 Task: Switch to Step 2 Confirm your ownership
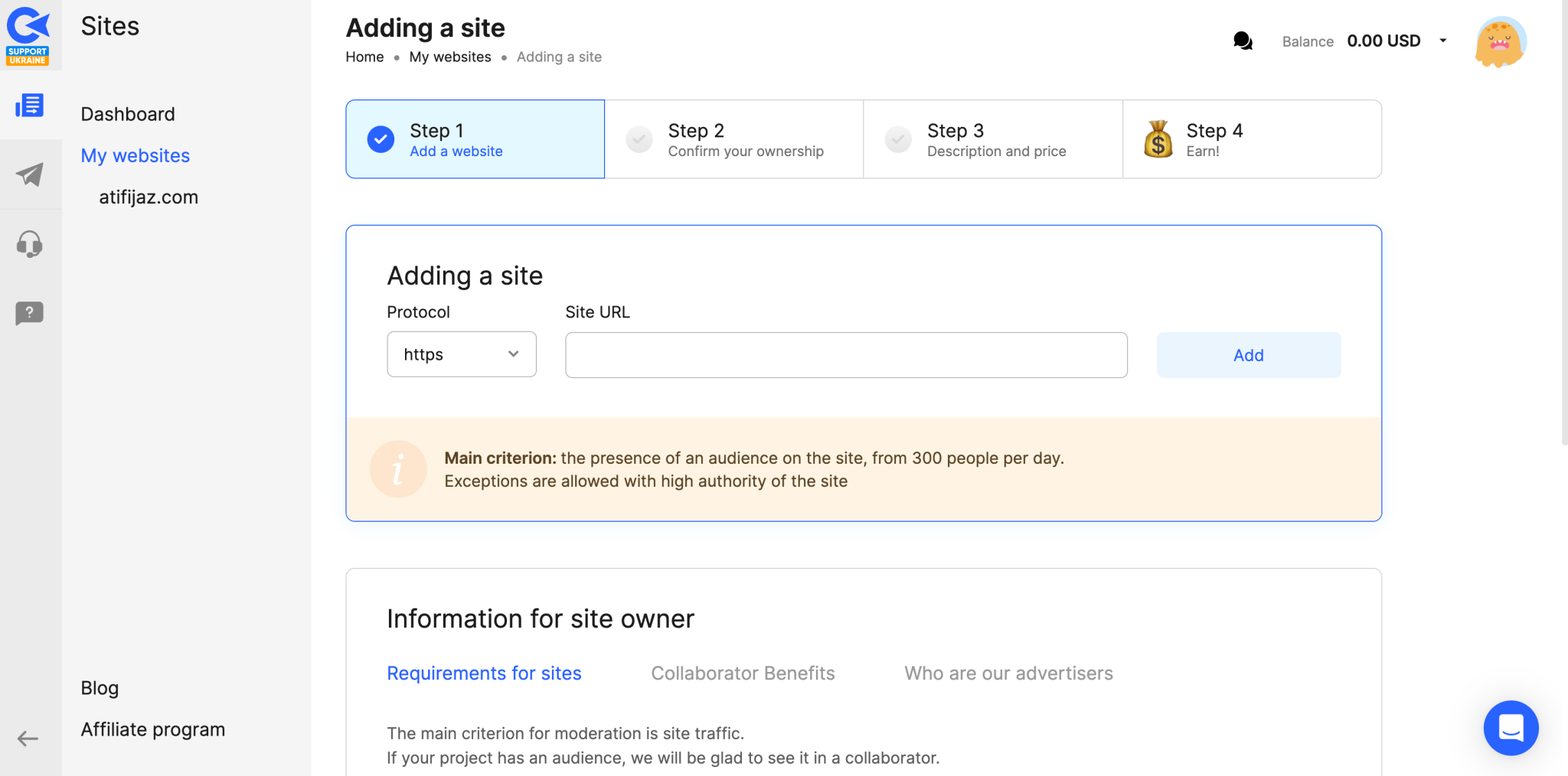click(x=733, y=139)
